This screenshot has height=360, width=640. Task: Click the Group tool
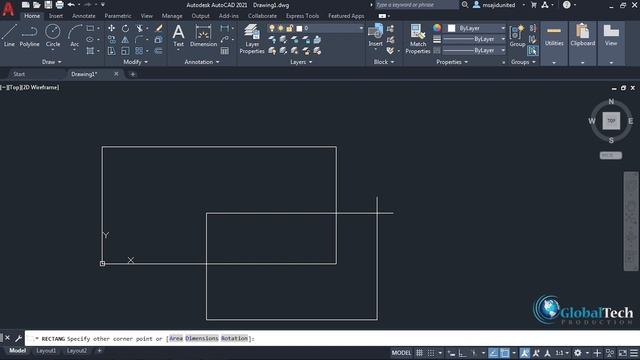(x=517, y=35)
